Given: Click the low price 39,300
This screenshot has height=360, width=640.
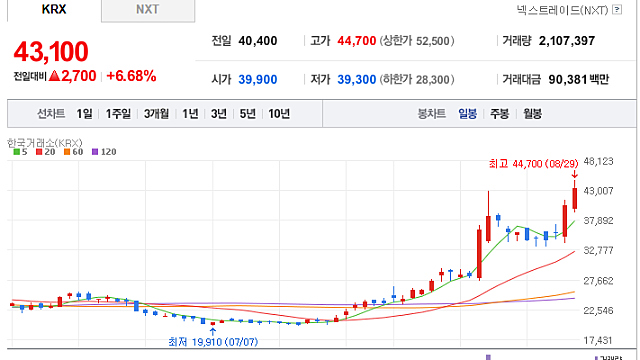Looking at the screenshot, I should (x=356, y=79).
